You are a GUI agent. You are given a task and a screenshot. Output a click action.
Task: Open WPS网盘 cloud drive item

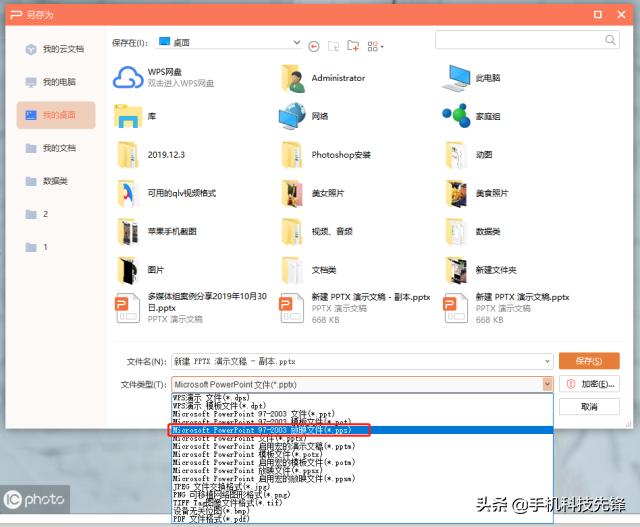pyautogui.click(x=164, y=77)
